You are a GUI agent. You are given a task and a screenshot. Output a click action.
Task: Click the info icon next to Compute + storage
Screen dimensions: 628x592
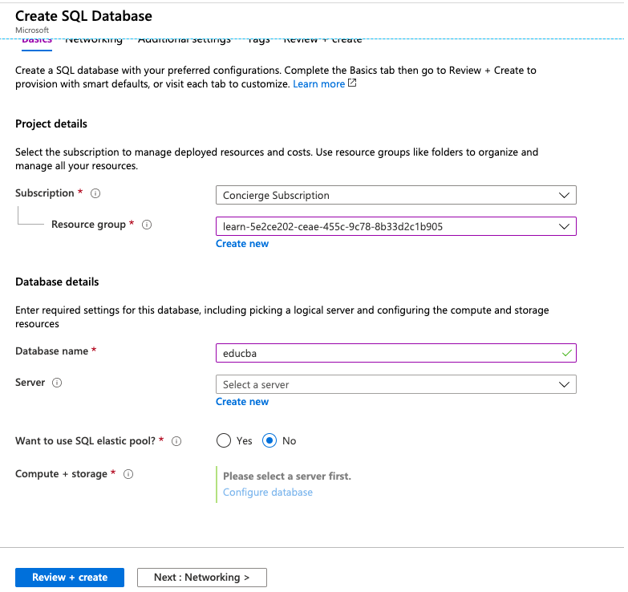pos(129,474)
